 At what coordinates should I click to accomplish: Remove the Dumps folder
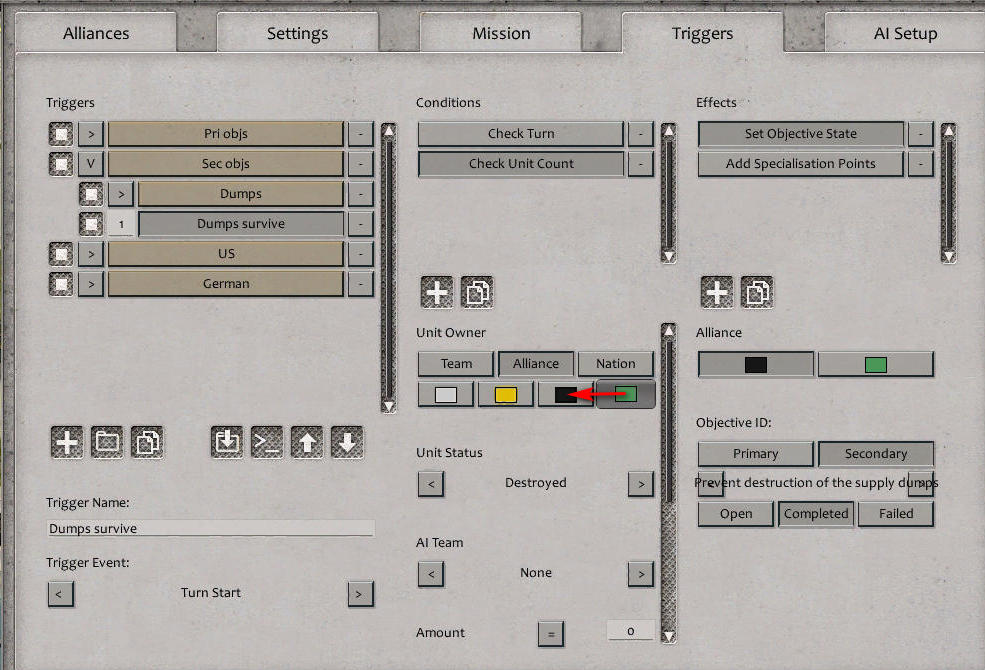coord(361,194)
